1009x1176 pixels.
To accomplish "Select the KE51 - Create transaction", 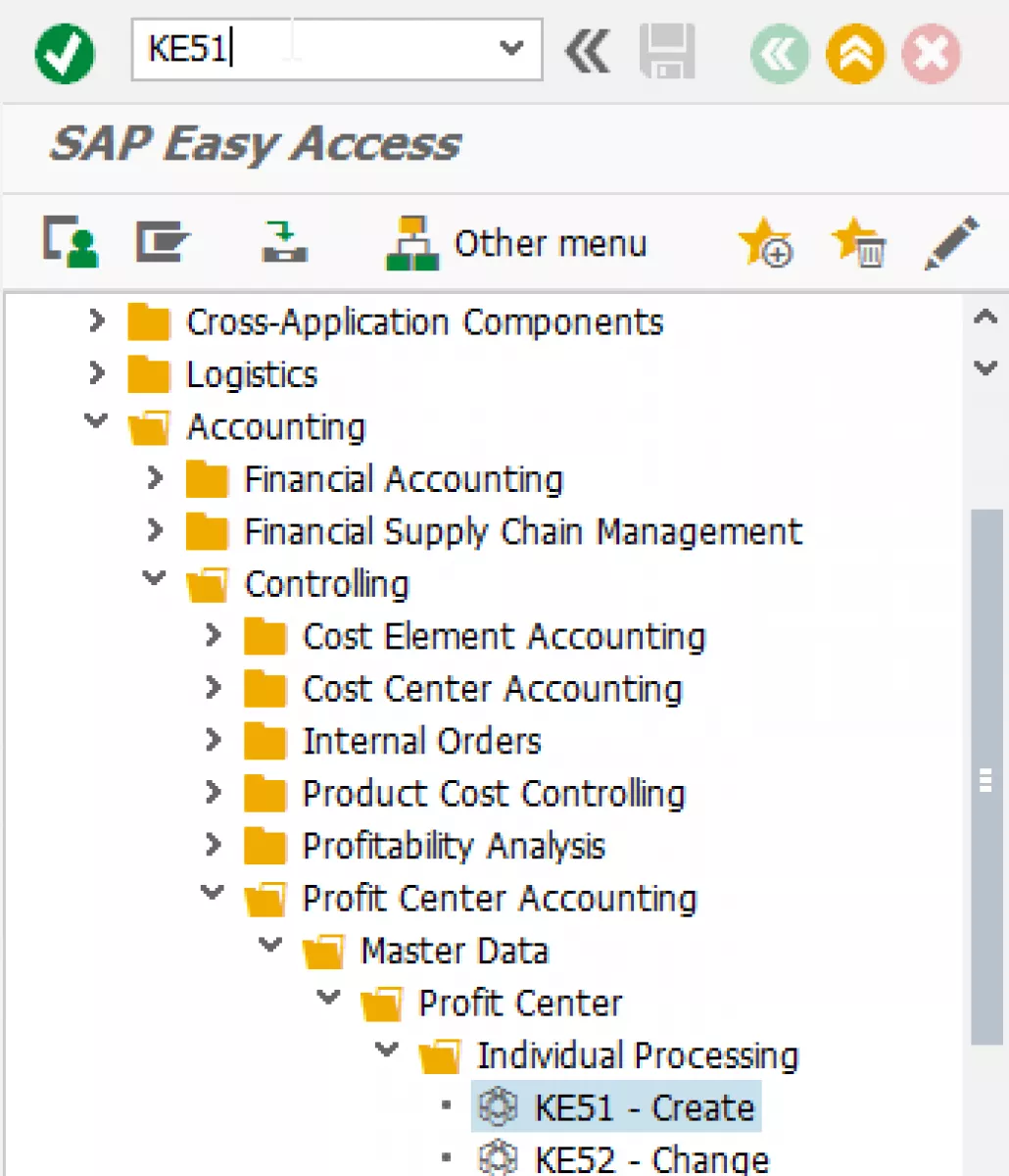I will point(616,1107).
